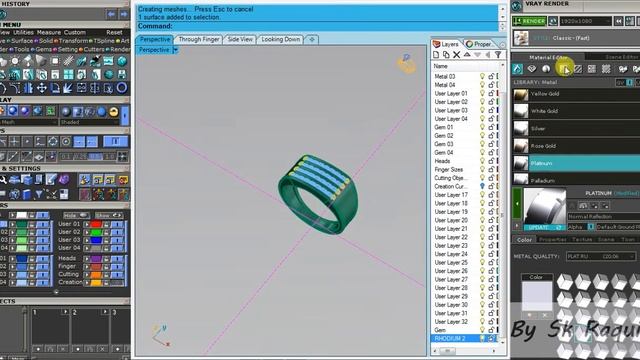Viewport: 640px width, 360px height.
Task: Open the Measure menu
Action: click(49, 32)
